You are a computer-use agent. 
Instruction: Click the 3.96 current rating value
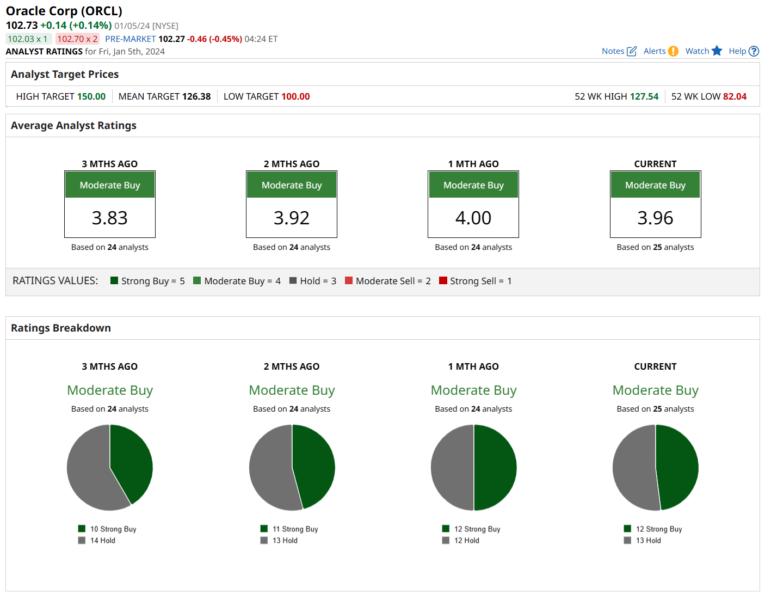pyautogui.click(x=655, y=218)
